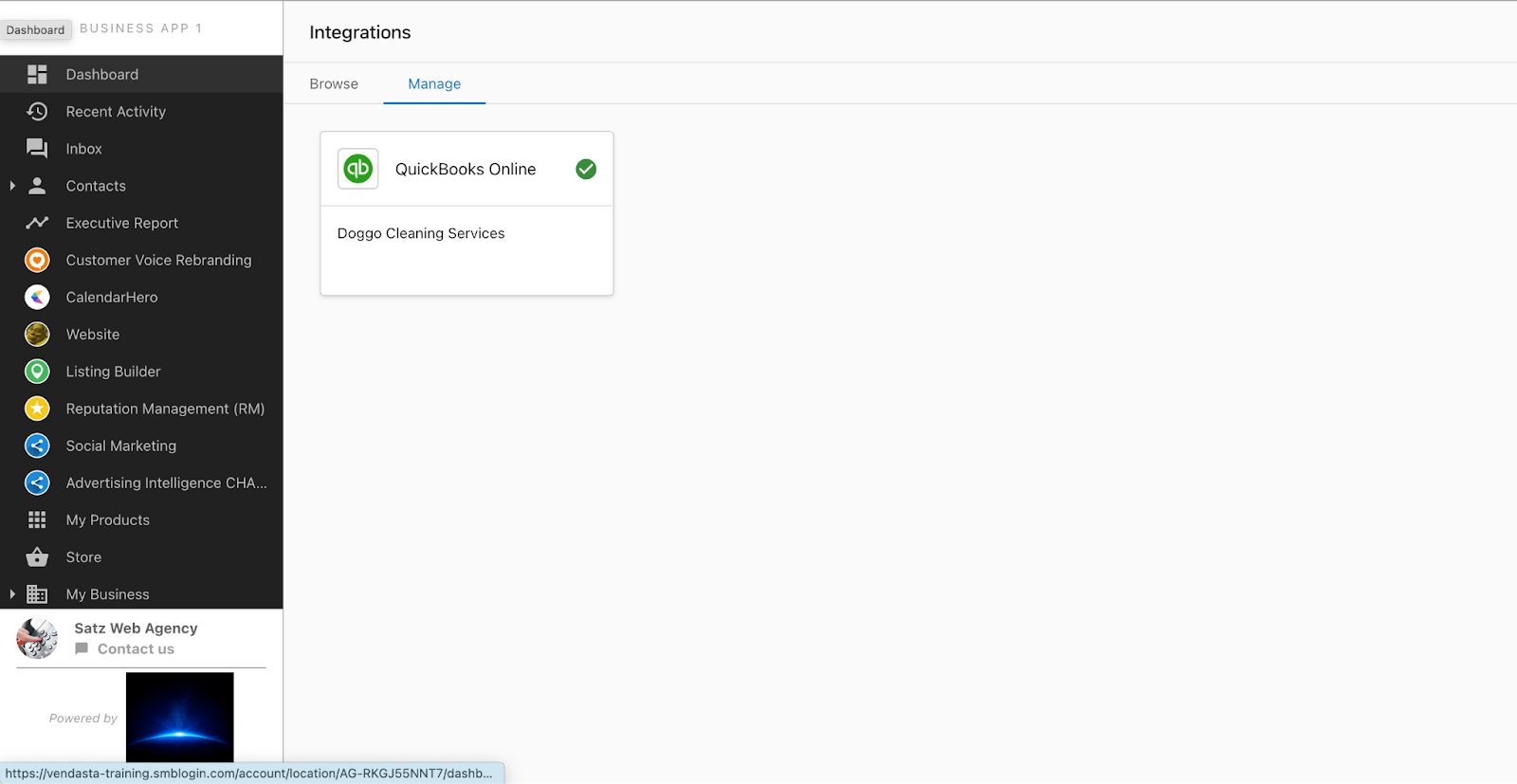The height and width of the screenshot is (784, 1517).
Task: Click the Satz Web Agency name
Action: [x=136, y=629]
